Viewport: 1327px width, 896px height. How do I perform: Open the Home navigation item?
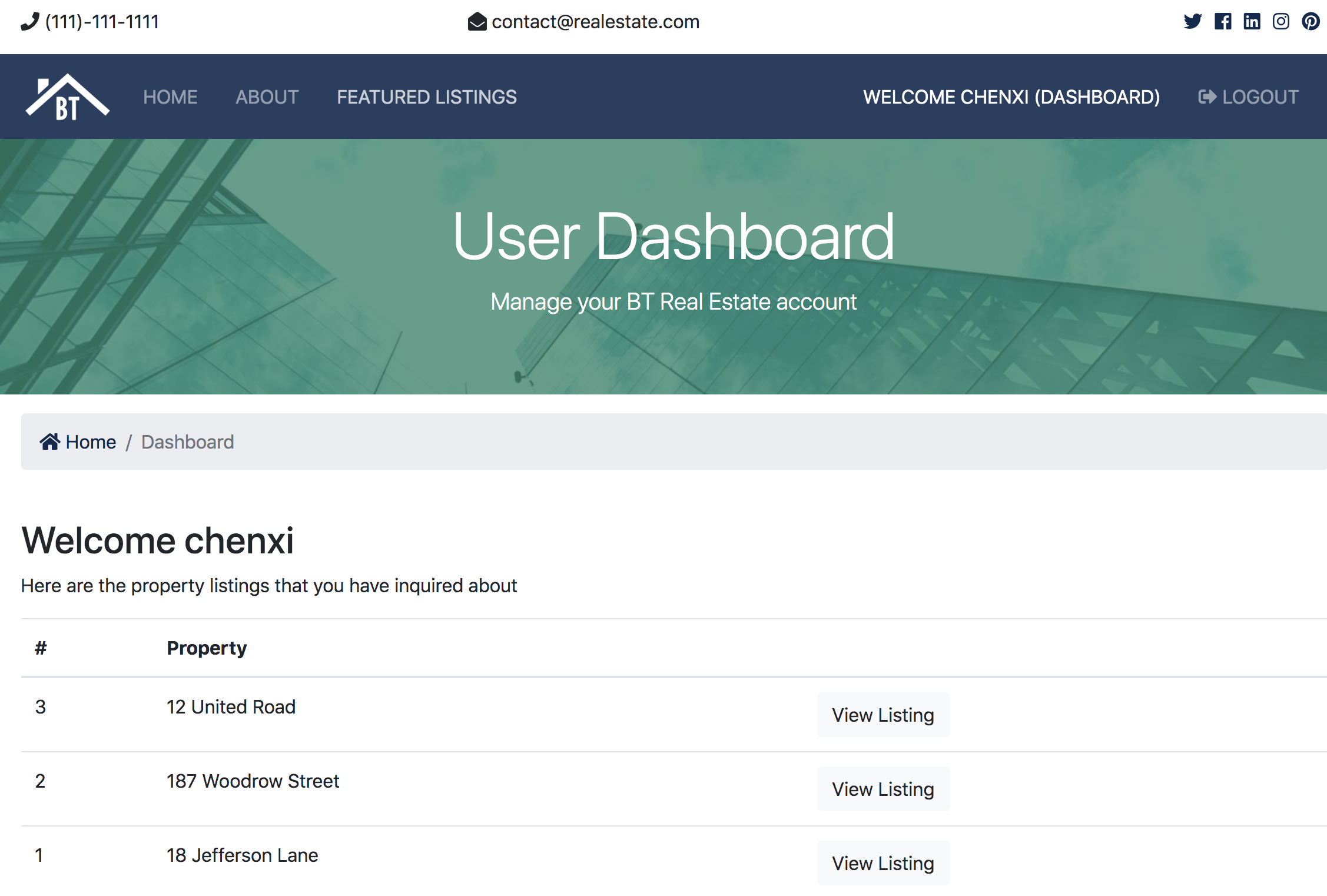click(170, 97)
